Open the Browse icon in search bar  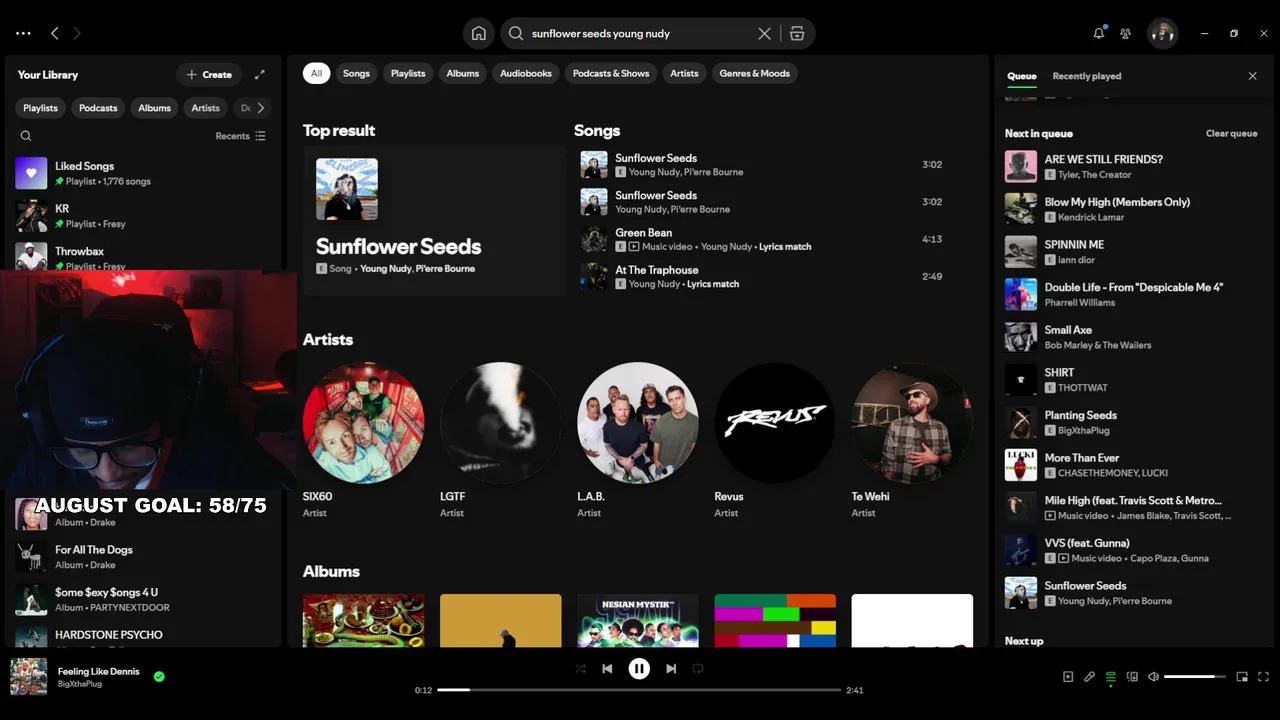click(x=797, y=33)
